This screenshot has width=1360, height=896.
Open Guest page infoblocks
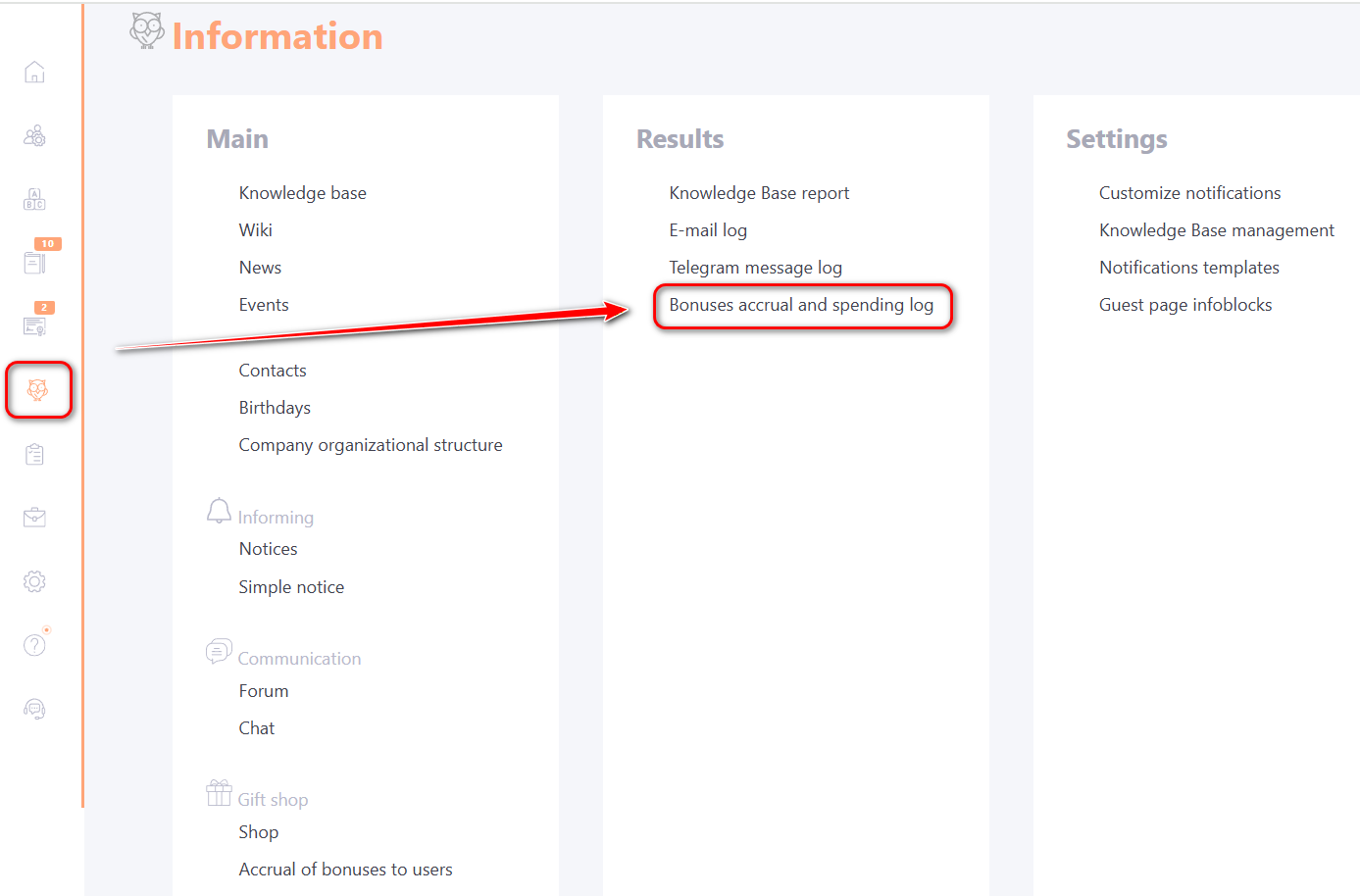1184,305
